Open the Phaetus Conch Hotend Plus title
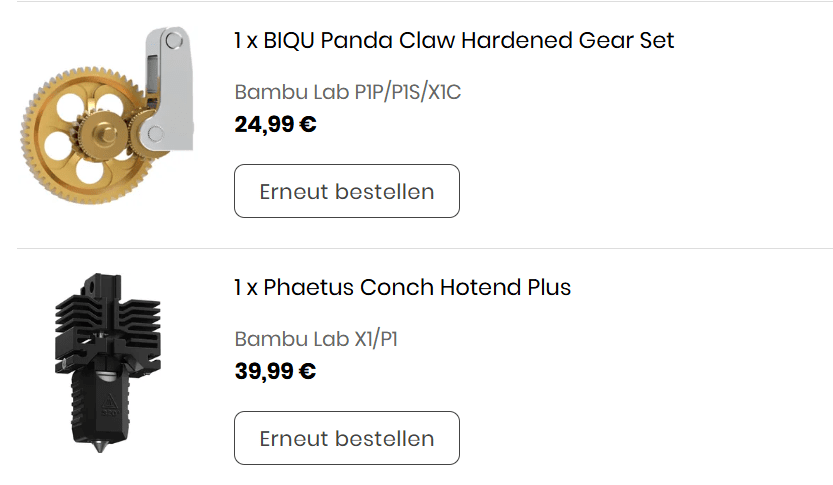The height and width of the screenshot is (485, 833). click(402, 288)
